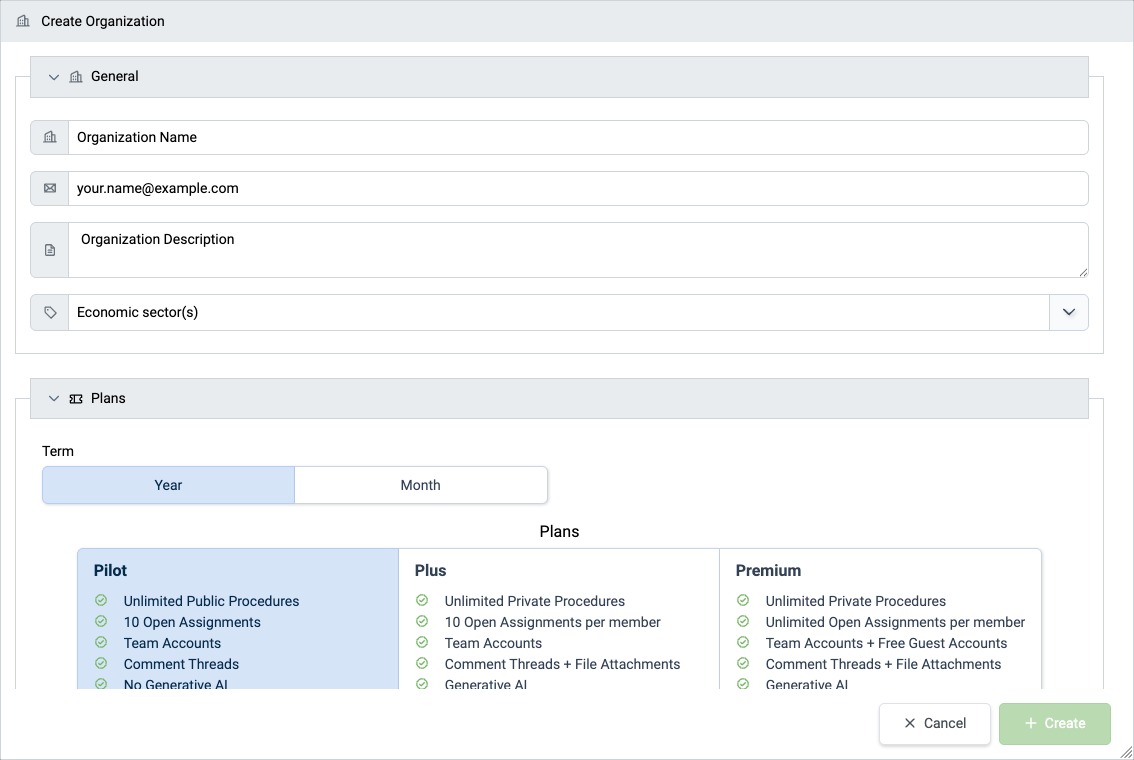This screenshot has height=760, width=1134.
Task: Choose the Premium plan card
Action: pos(880,619)
